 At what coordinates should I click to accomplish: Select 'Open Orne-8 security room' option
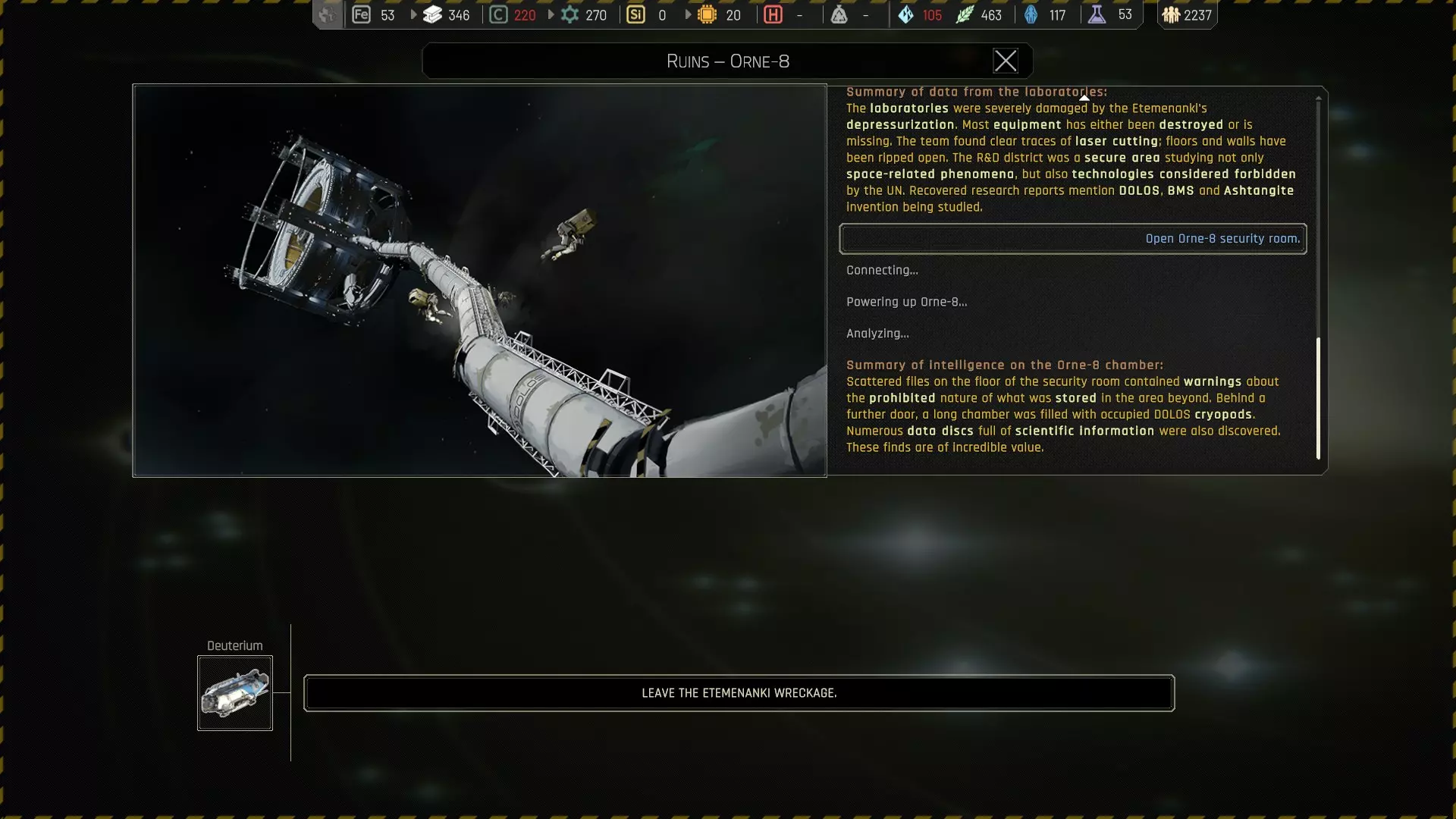click(1072, 239)
